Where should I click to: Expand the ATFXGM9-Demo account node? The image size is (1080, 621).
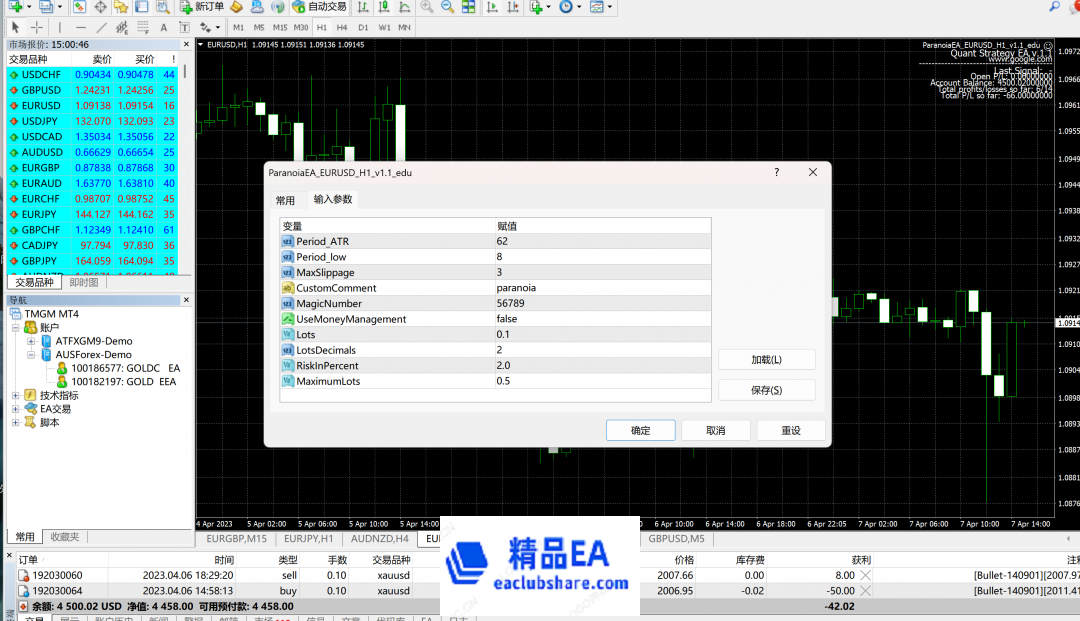pyautogui.click(x=31, y=339)
